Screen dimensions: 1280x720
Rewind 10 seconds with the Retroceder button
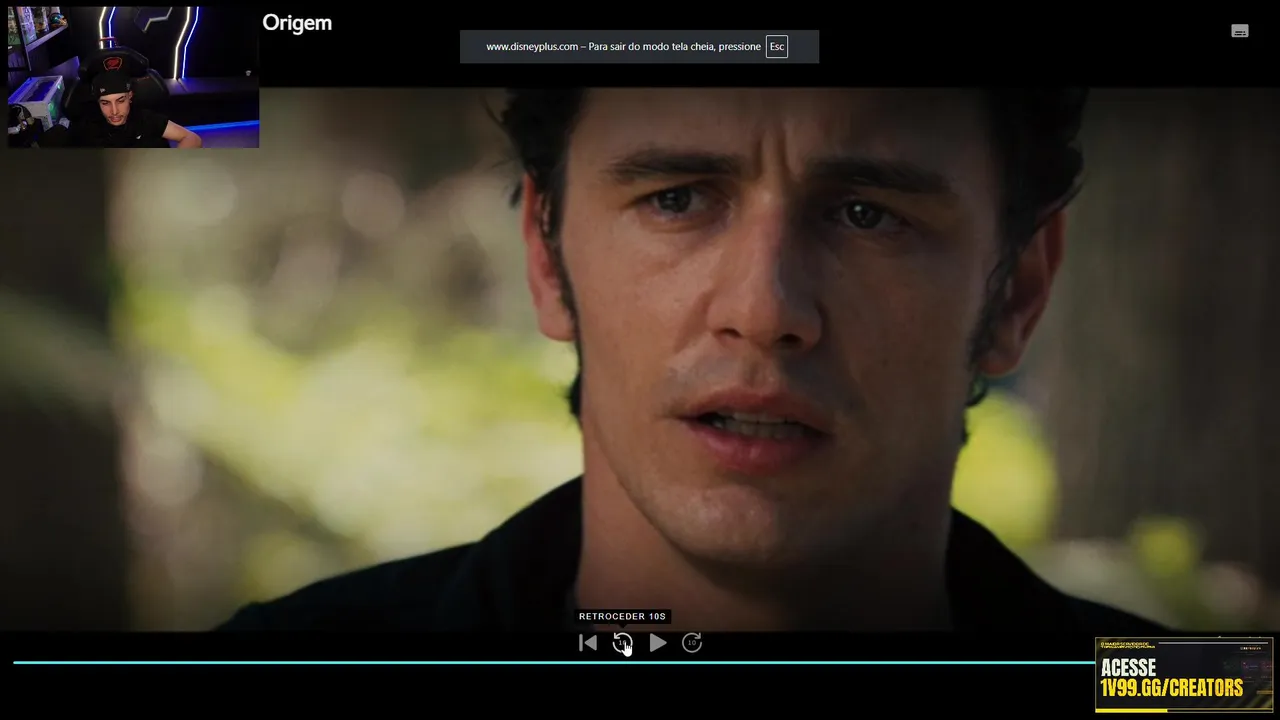[622, 643]
